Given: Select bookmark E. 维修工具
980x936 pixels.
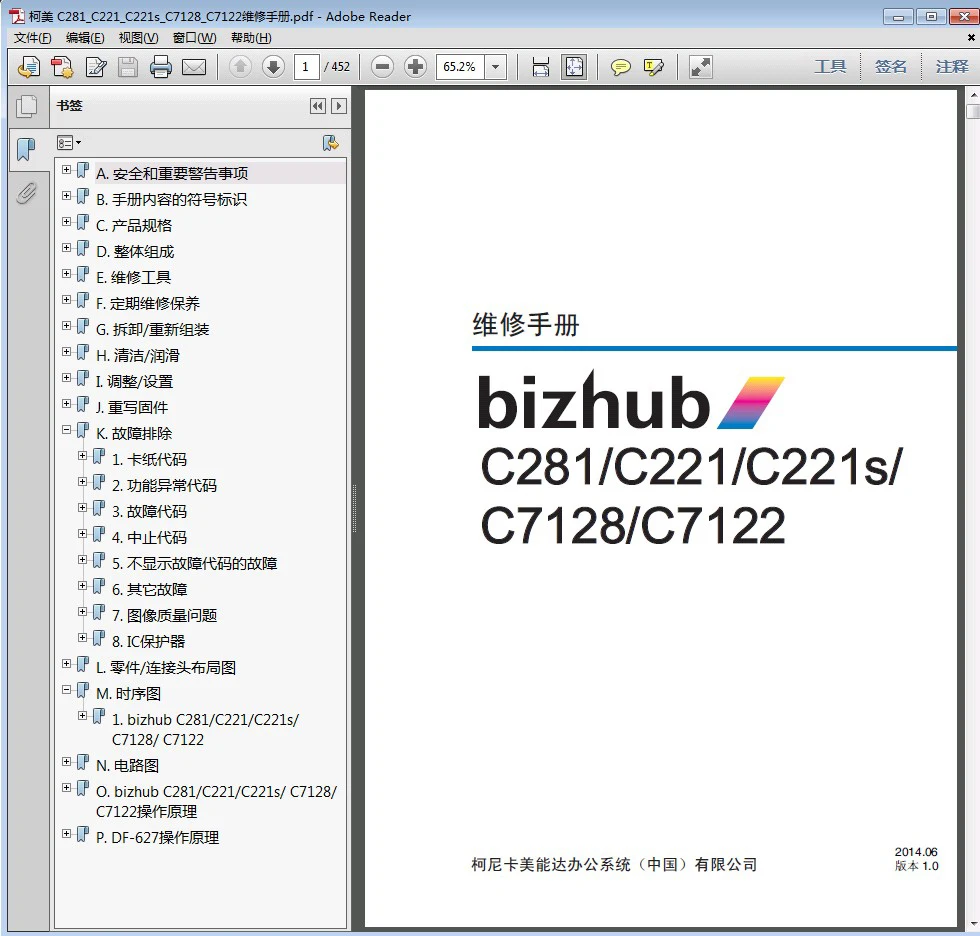Looking at the screenshot, I should pyautogui.click(x=133, y=277).
